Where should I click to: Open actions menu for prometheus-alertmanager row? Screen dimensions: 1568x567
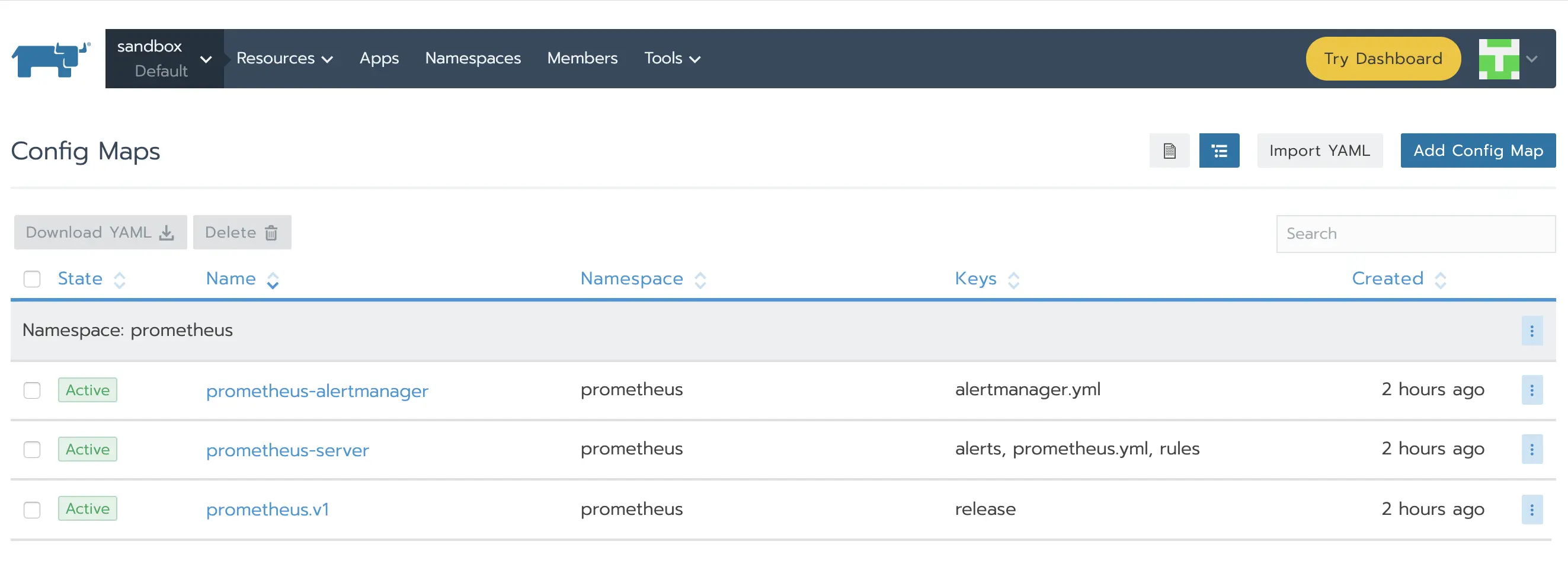[1531, 390]
